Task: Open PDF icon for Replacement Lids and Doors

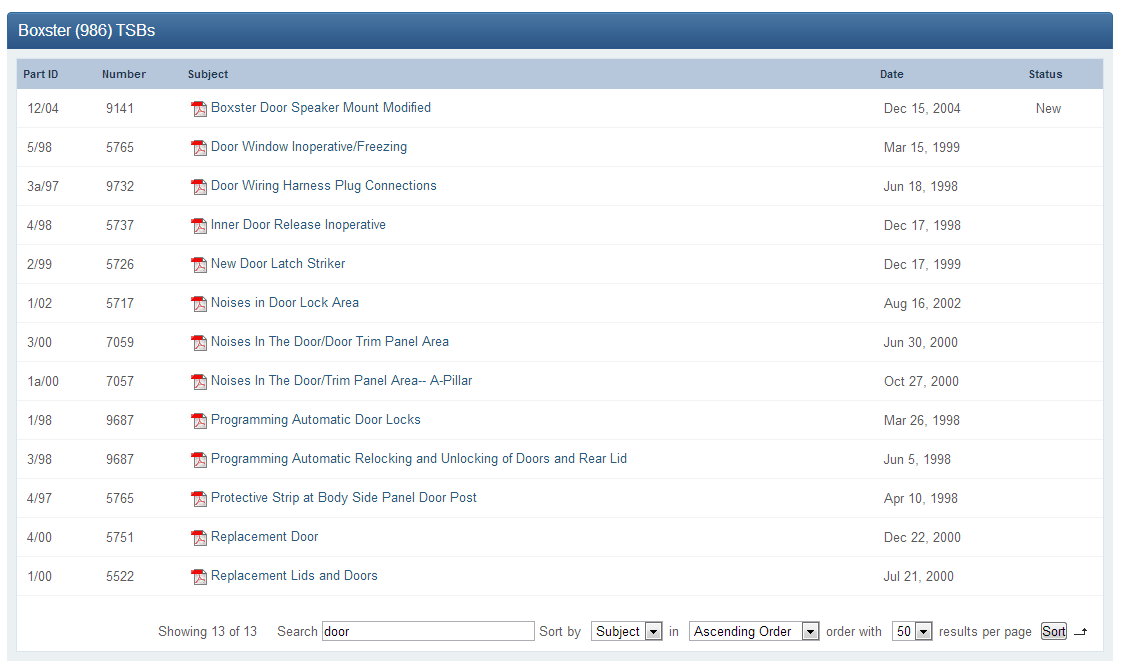Action: [199, 577]
